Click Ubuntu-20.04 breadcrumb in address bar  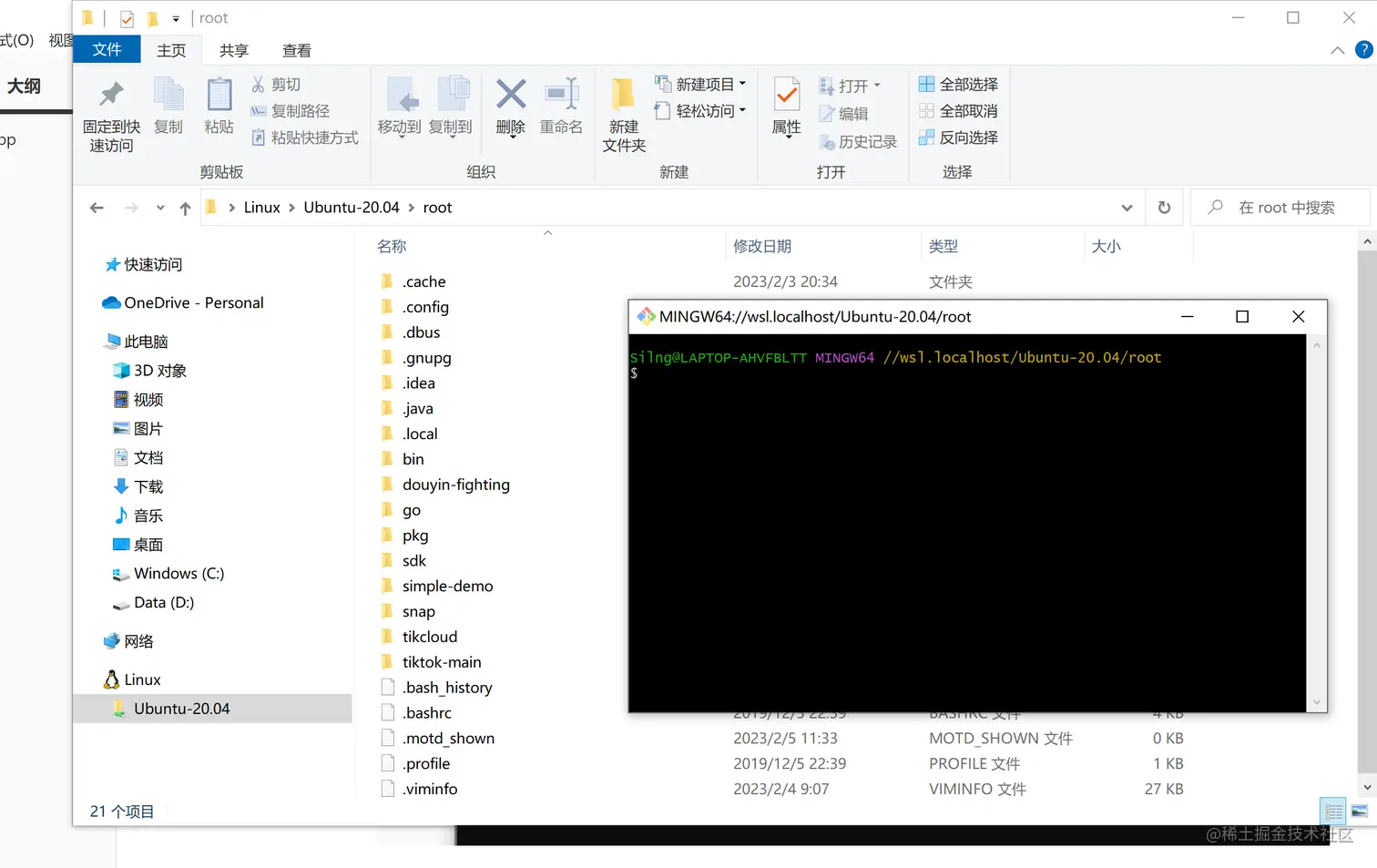(352, 208)
